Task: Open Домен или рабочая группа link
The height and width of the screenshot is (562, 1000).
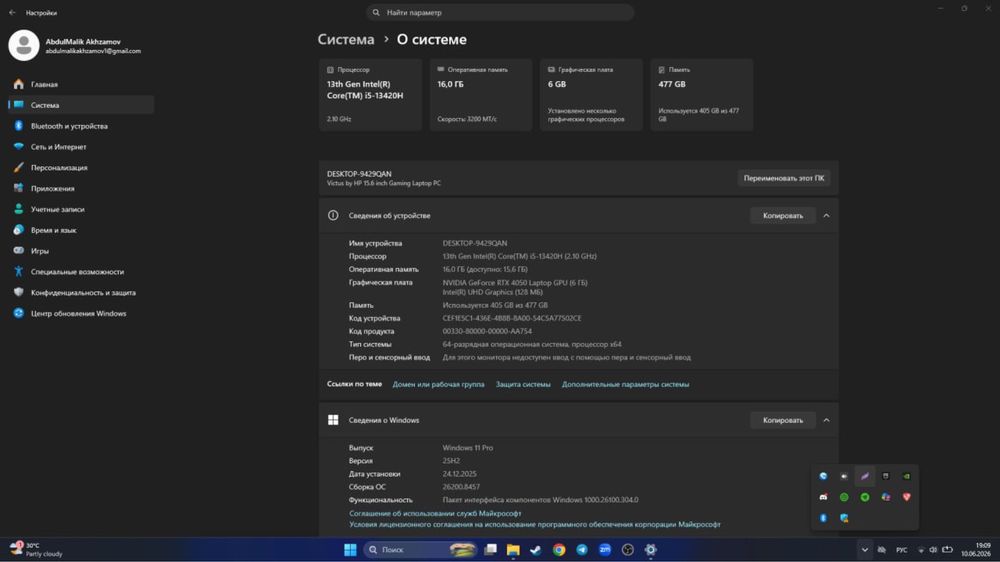Action: pyautogui.click(x=438, y=384)
